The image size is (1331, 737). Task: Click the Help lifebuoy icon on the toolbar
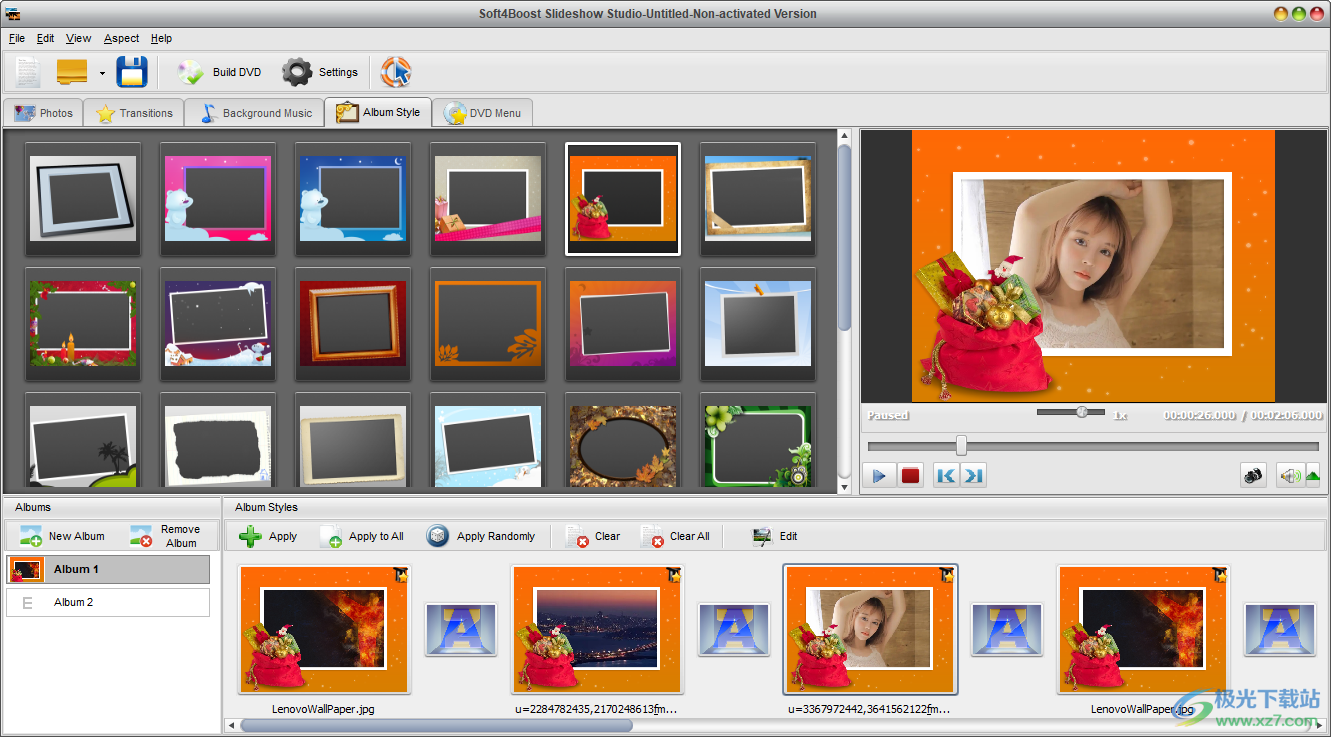pyautogui.click(x=397, y=71)
